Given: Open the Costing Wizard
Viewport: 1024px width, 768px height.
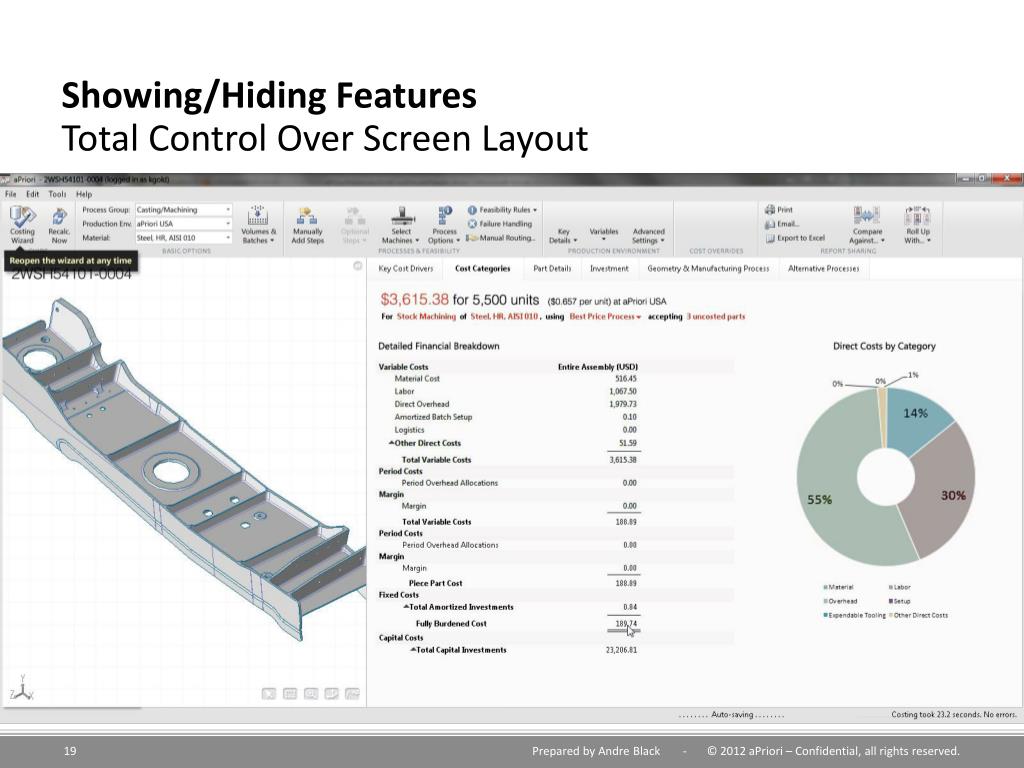Looking at the screenshot, I should [x=22, y=225].
